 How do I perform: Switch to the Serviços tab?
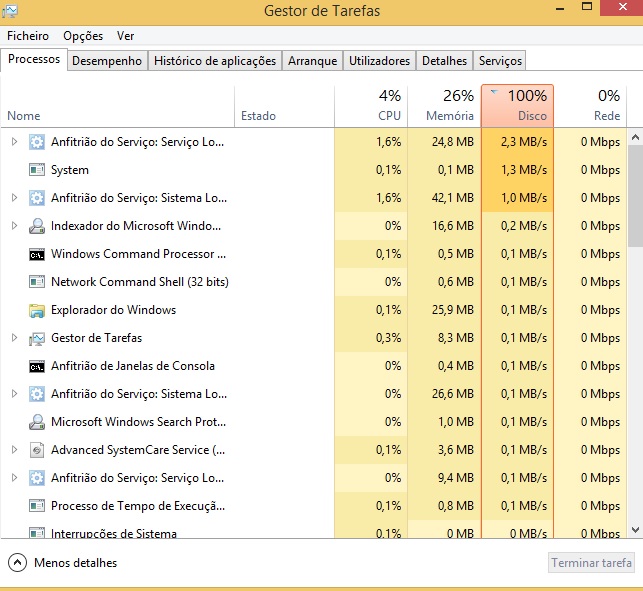click(500, 61)
